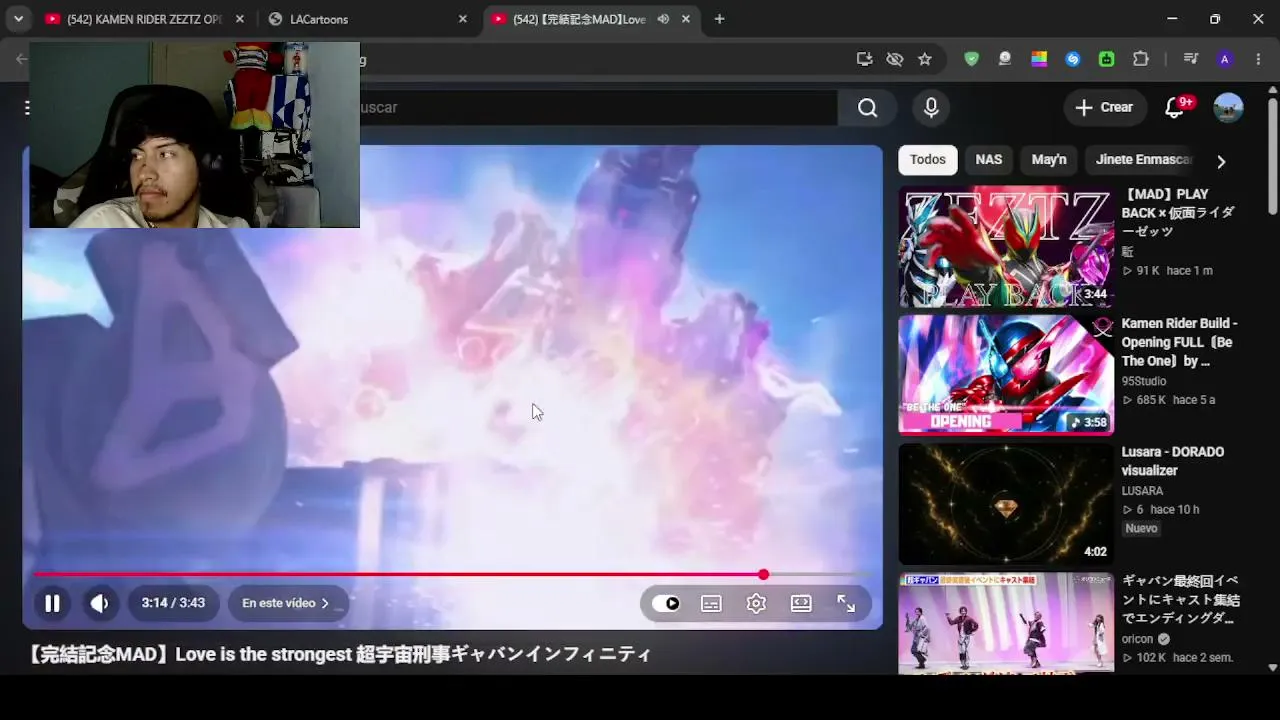The image size is (1280, 720).
Task: Open the PLAY BACK ZEZTZ MAD thumbnail
Action: 1006,246
